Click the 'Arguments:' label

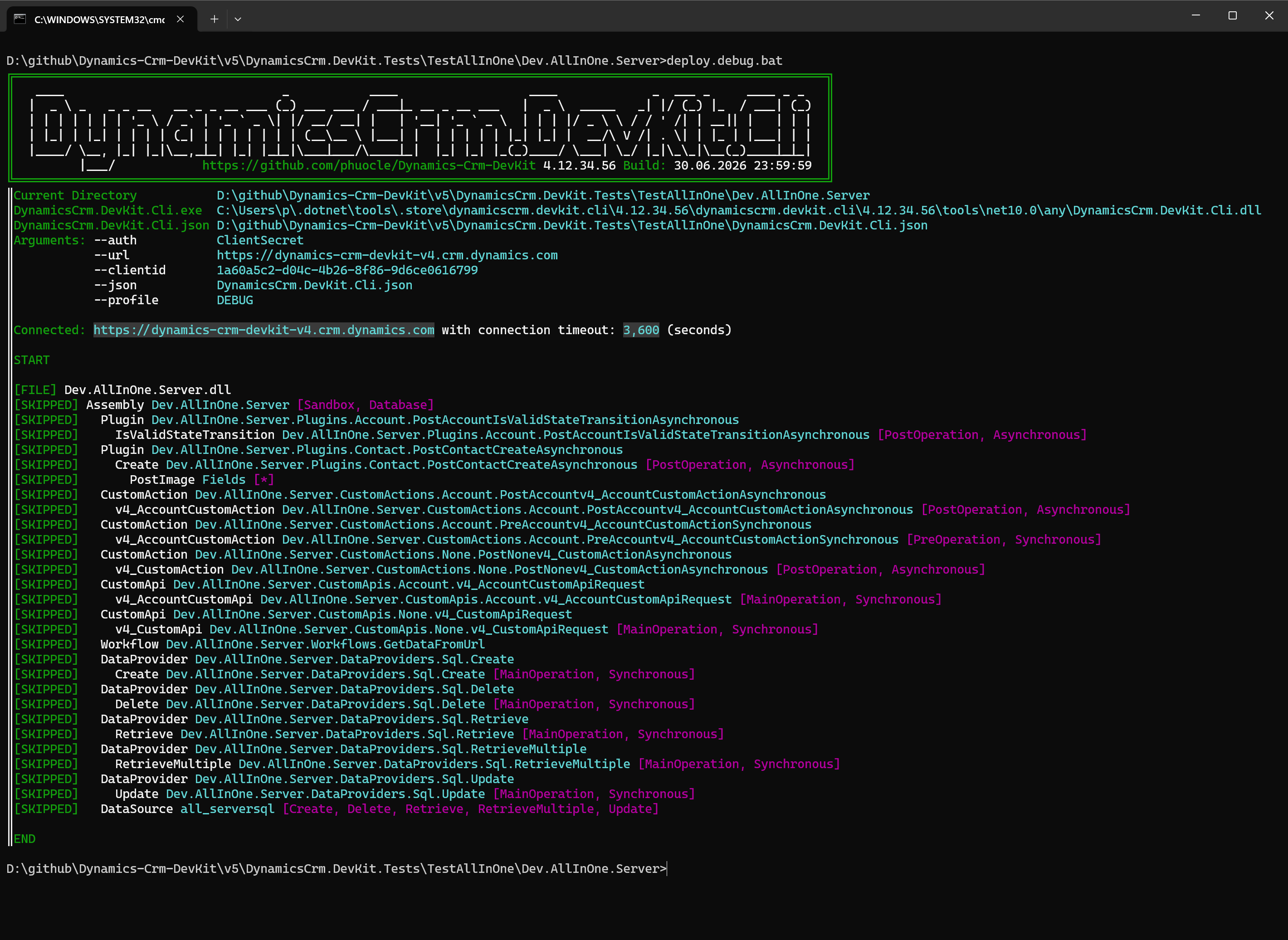coord(49,241)
